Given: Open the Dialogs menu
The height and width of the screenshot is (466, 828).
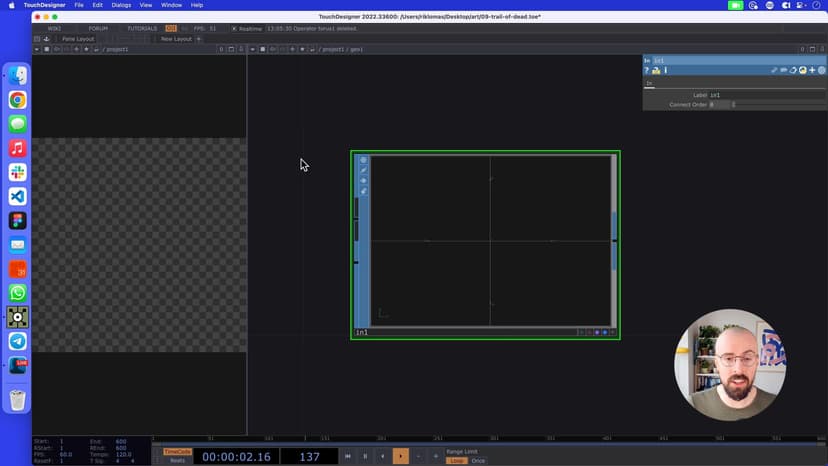Looking at the screenshot, I should (x=121, y=5).
